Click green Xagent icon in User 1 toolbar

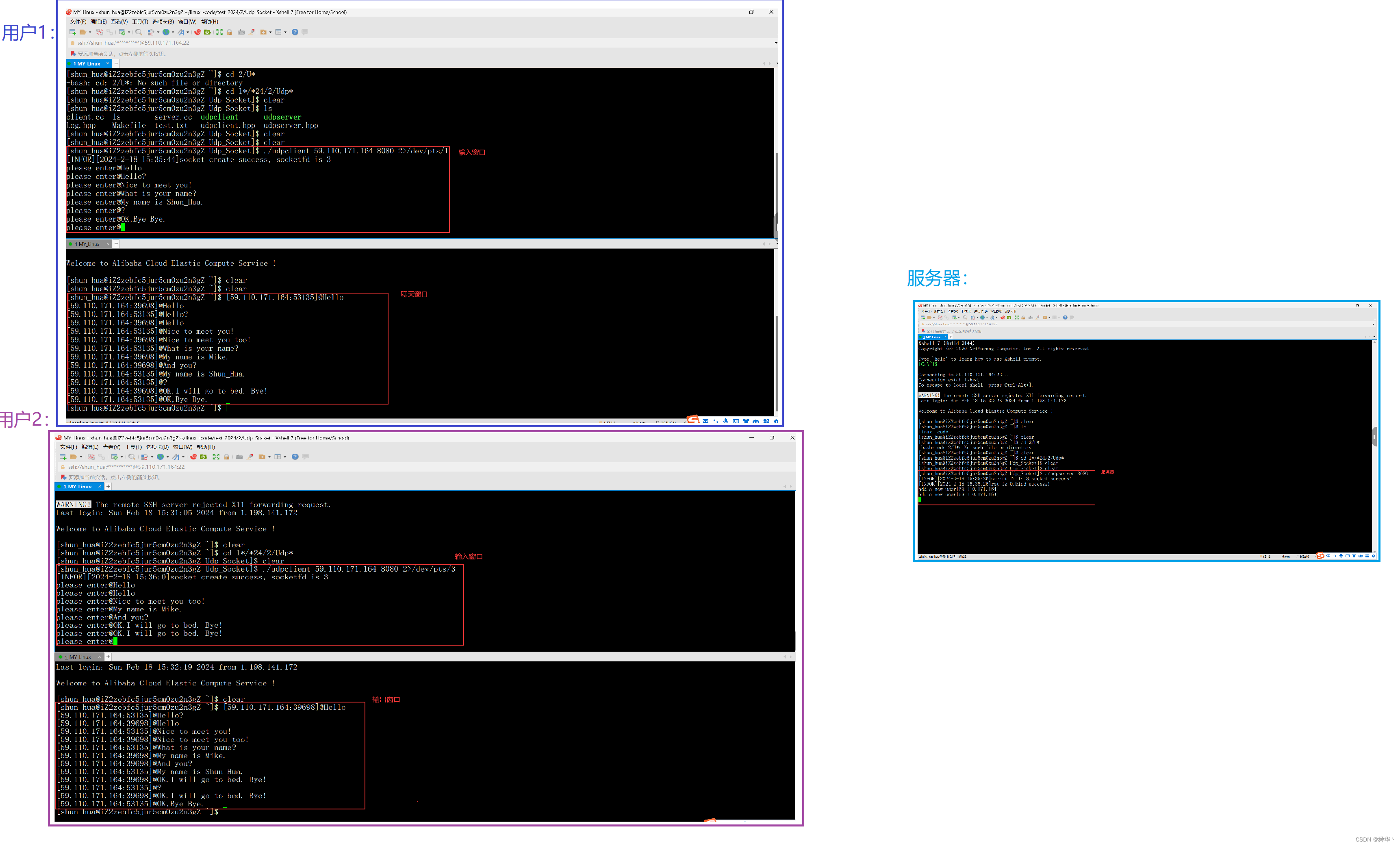click(207, 33)
